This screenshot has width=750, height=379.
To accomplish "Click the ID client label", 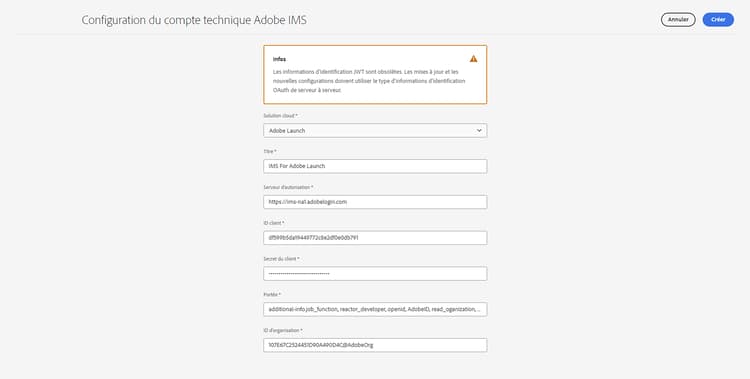I will click(274, 223).
